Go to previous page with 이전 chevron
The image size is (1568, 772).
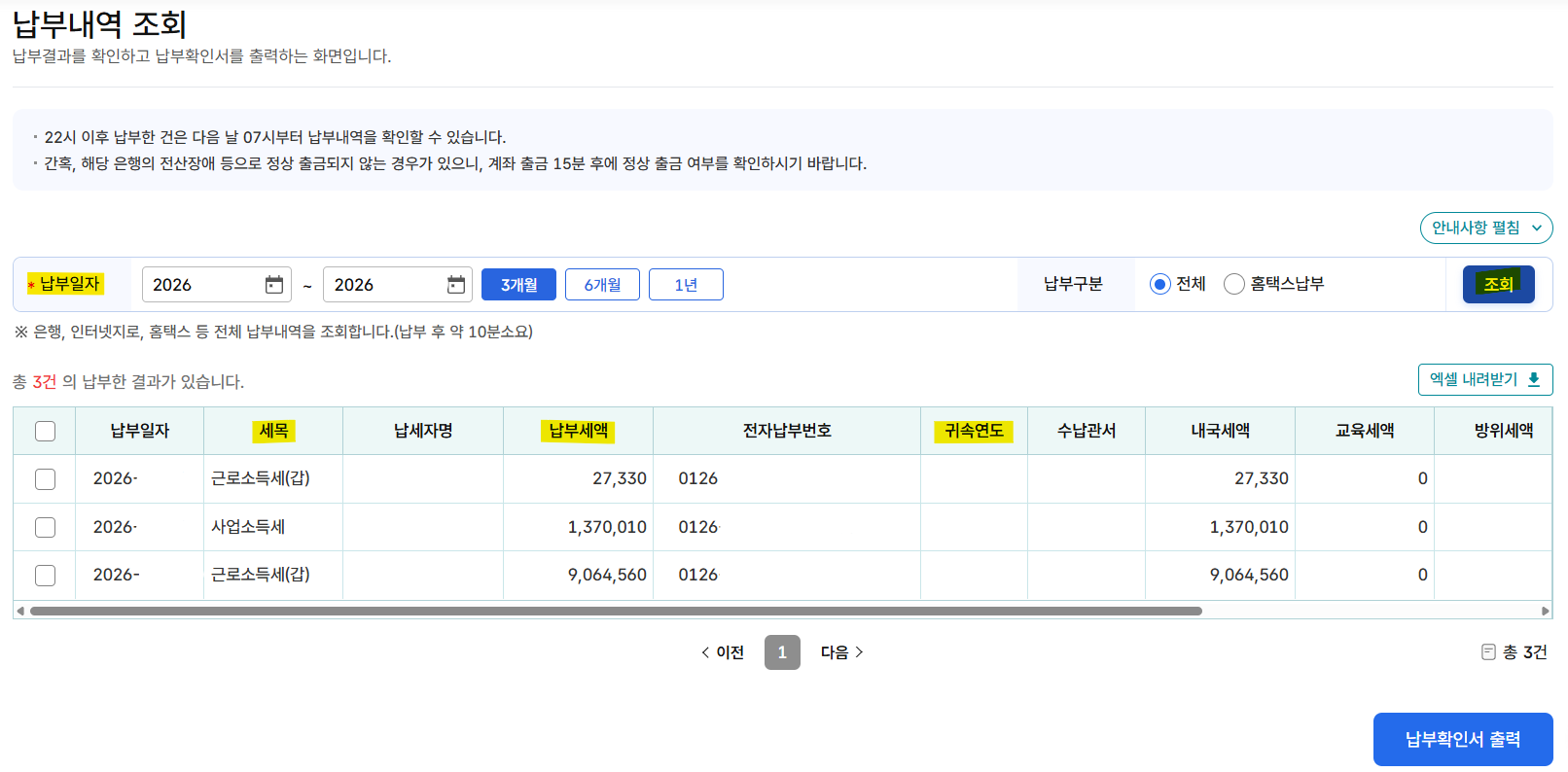coord(705,652)
